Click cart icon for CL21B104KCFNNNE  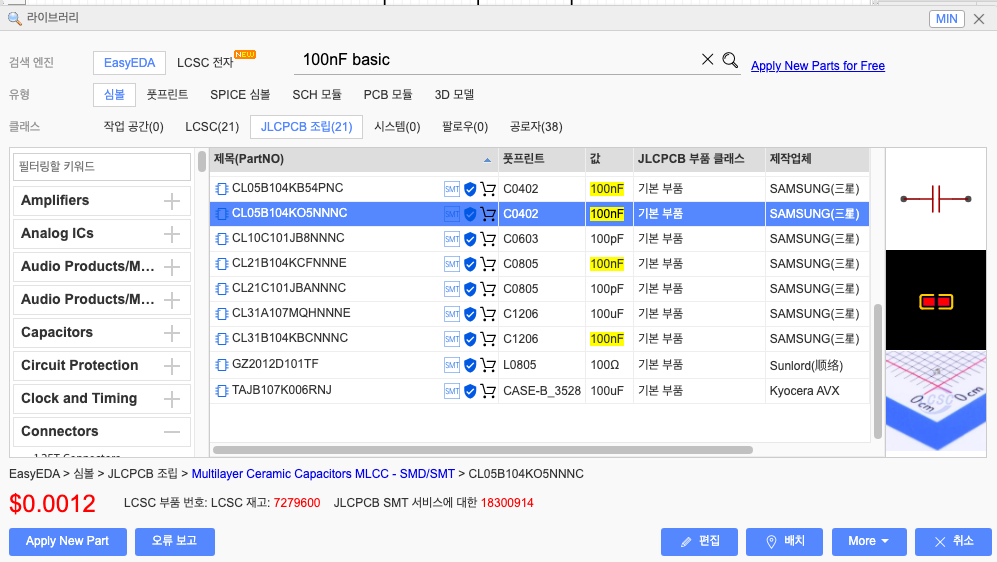[488, 264]
